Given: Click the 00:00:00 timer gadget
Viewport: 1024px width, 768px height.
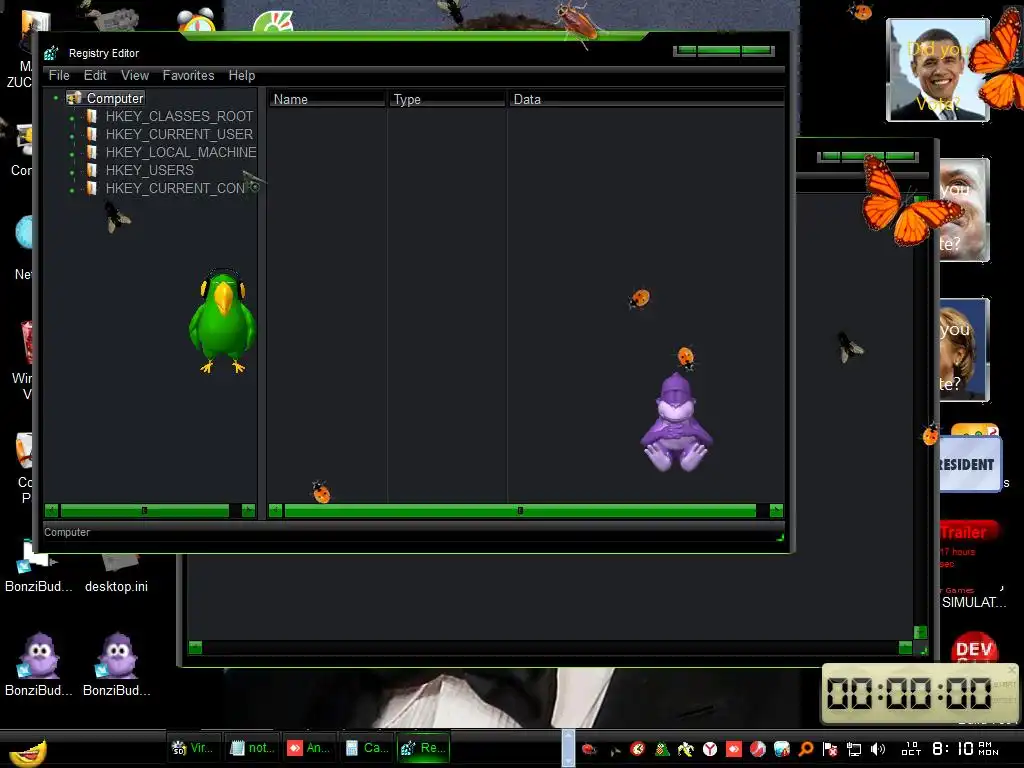Looking at the screenshot, I should [x=920, y=693].
